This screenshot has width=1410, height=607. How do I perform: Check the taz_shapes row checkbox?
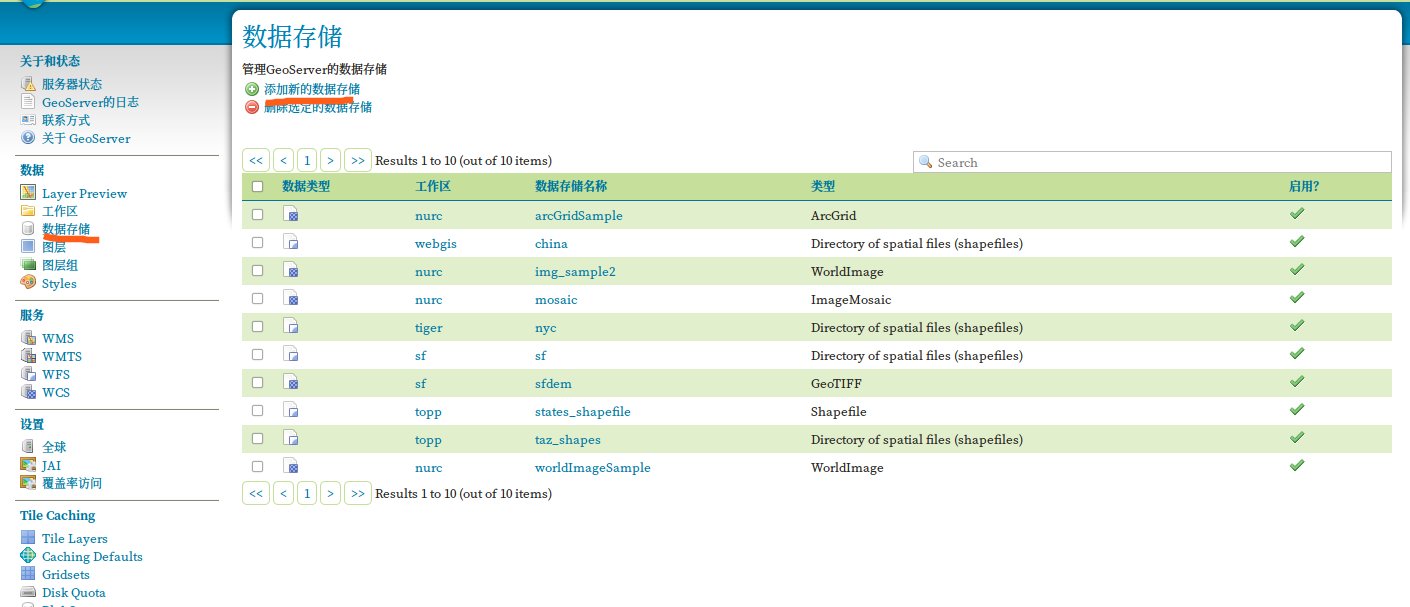(x=258, y=438)
